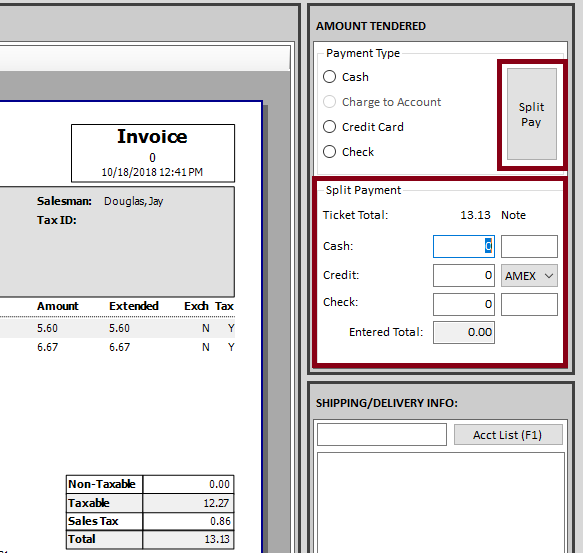Open the Acct List (F1) button
Screen dimensions: 583x553
pyautogui.click(x=508, y=435)
